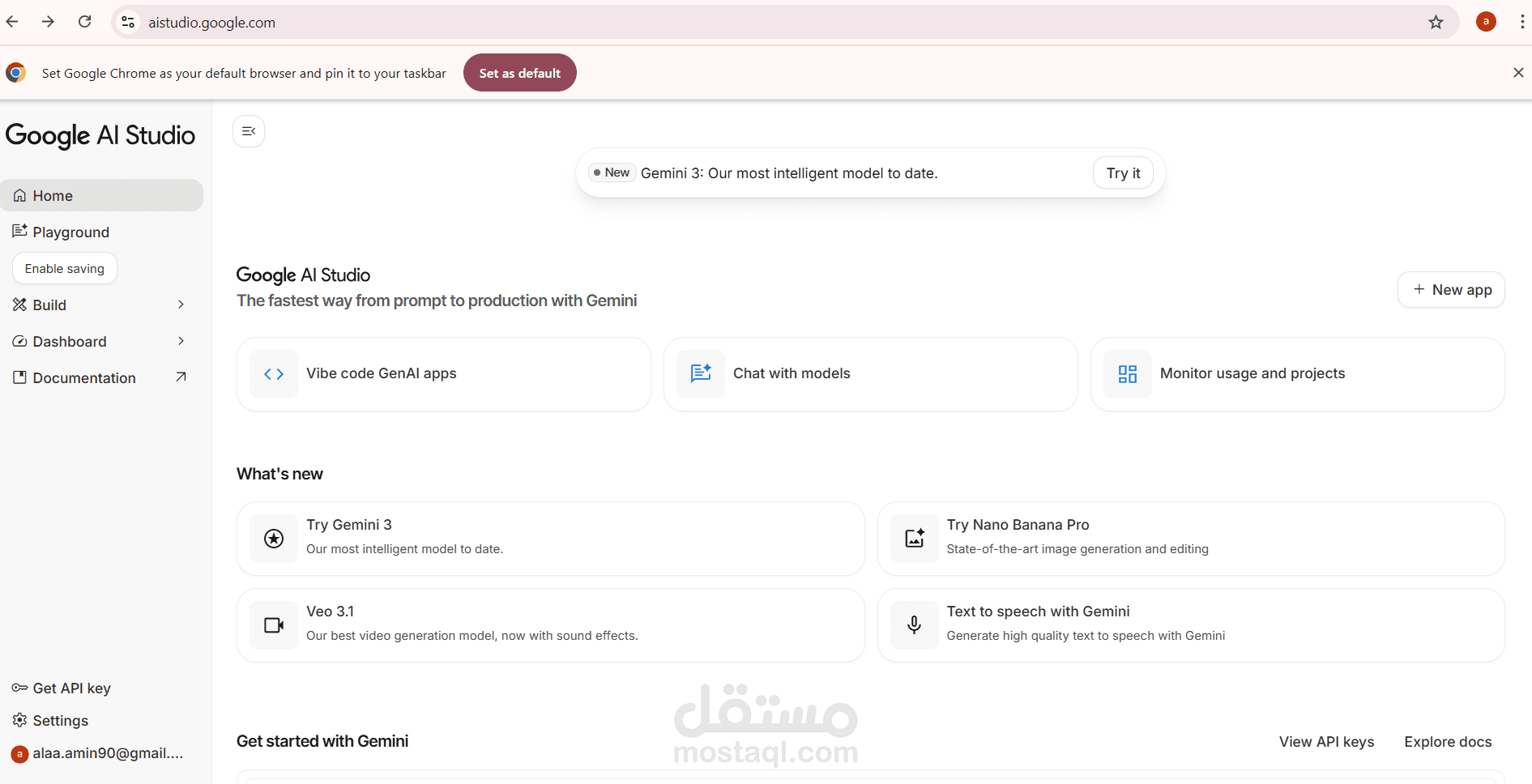The height and width of the screenshot is (784, 1532).
Task: Open Vibe code GenAI apps card
Action: 444,373
